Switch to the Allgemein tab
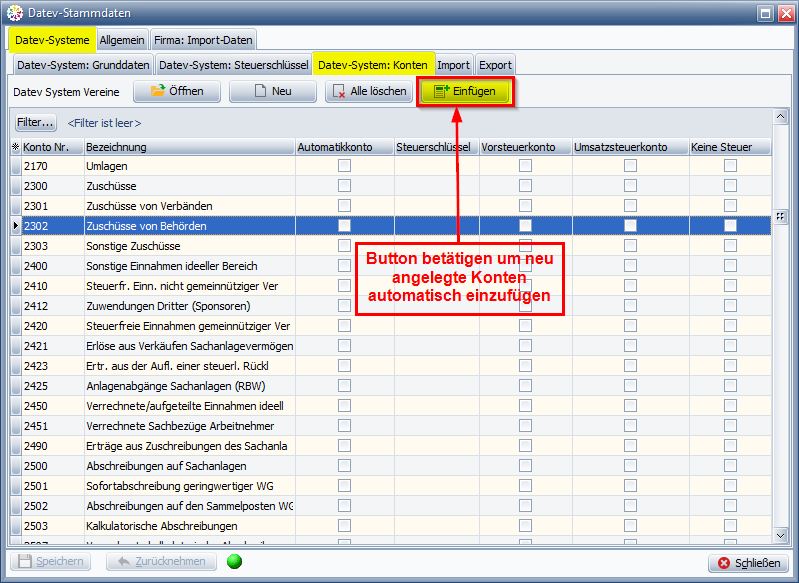Image resolution: width=799 pixels, height=583 pixels. coord(122,40)
